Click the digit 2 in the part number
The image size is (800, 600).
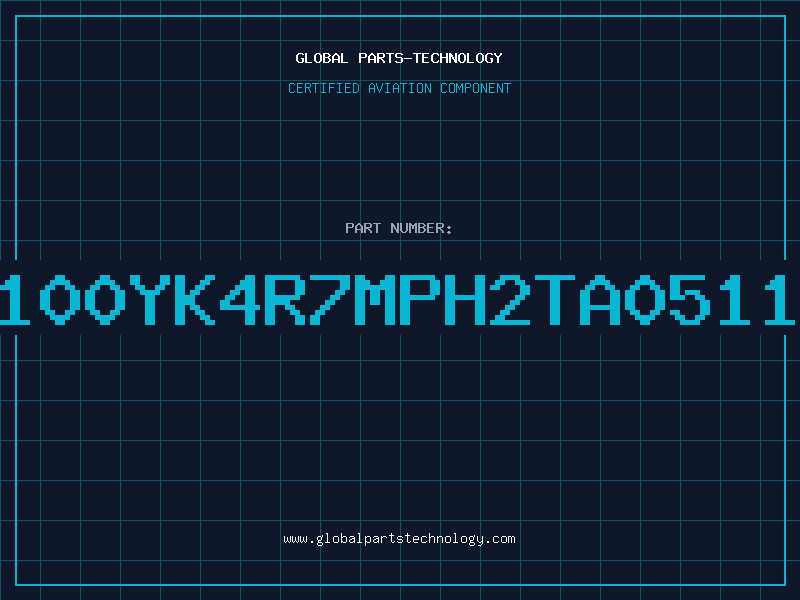509,300
